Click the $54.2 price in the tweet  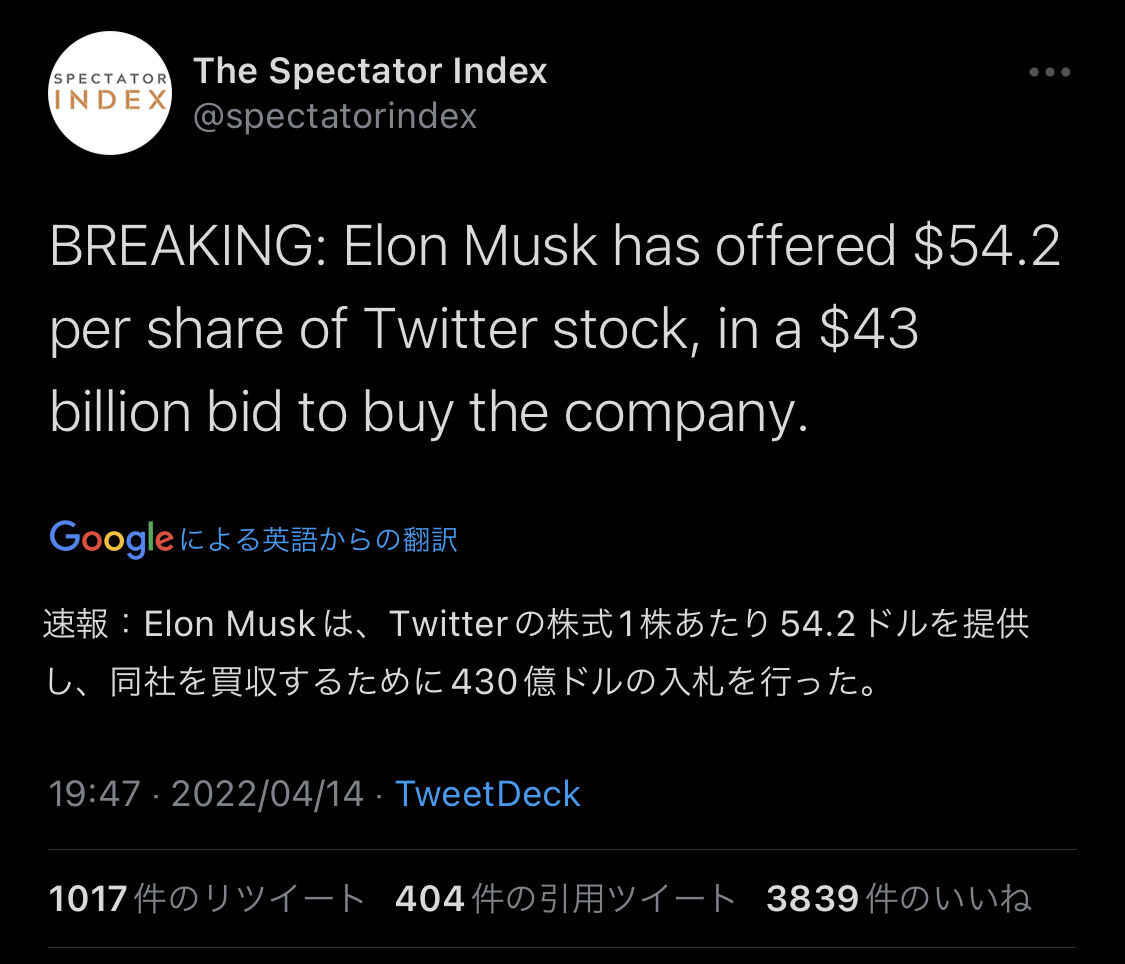(985, 247)
